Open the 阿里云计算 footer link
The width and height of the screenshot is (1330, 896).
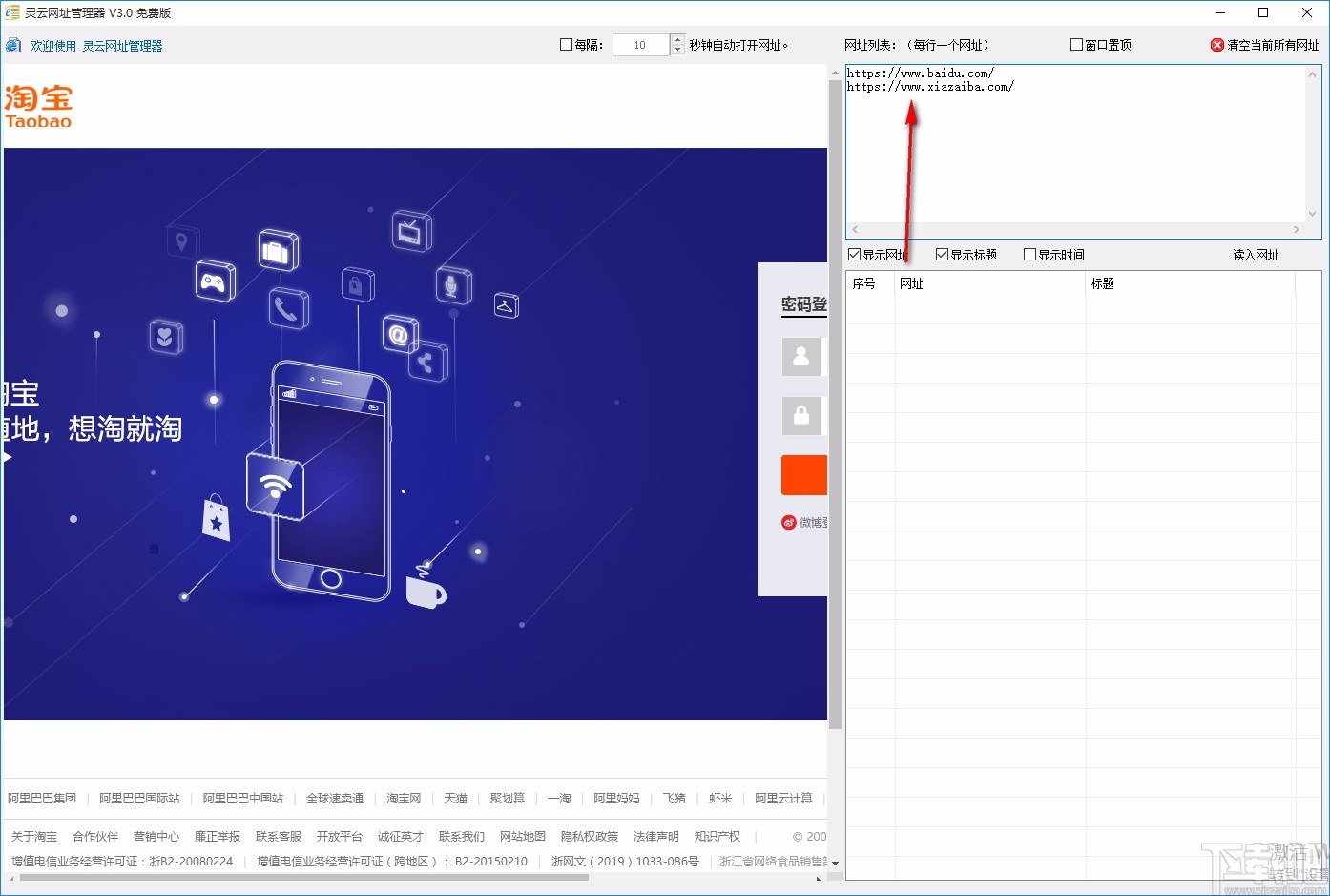tap(784, 798)
